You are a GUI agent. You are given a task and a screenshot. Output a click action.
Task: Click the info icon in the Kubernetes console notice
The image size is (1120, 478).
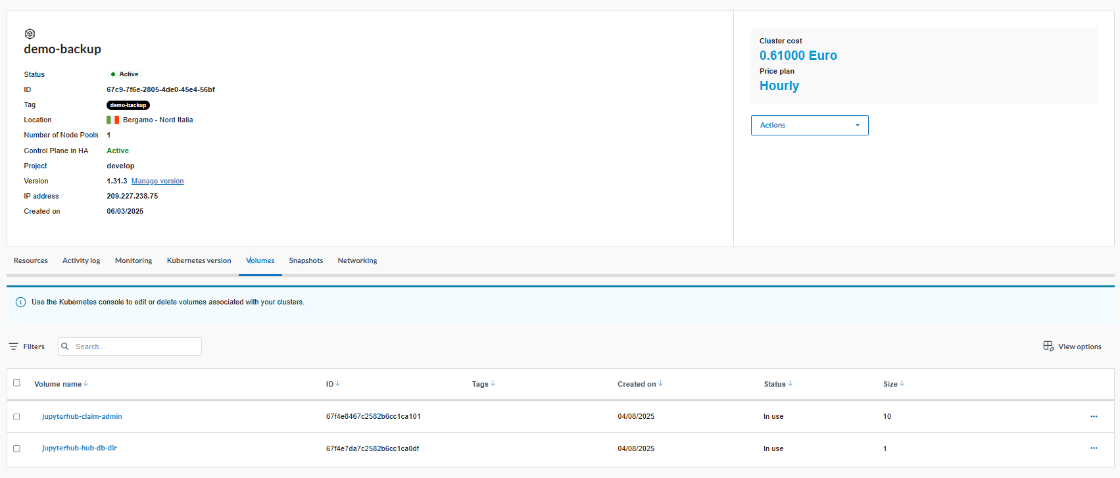(x=20, y=302)
